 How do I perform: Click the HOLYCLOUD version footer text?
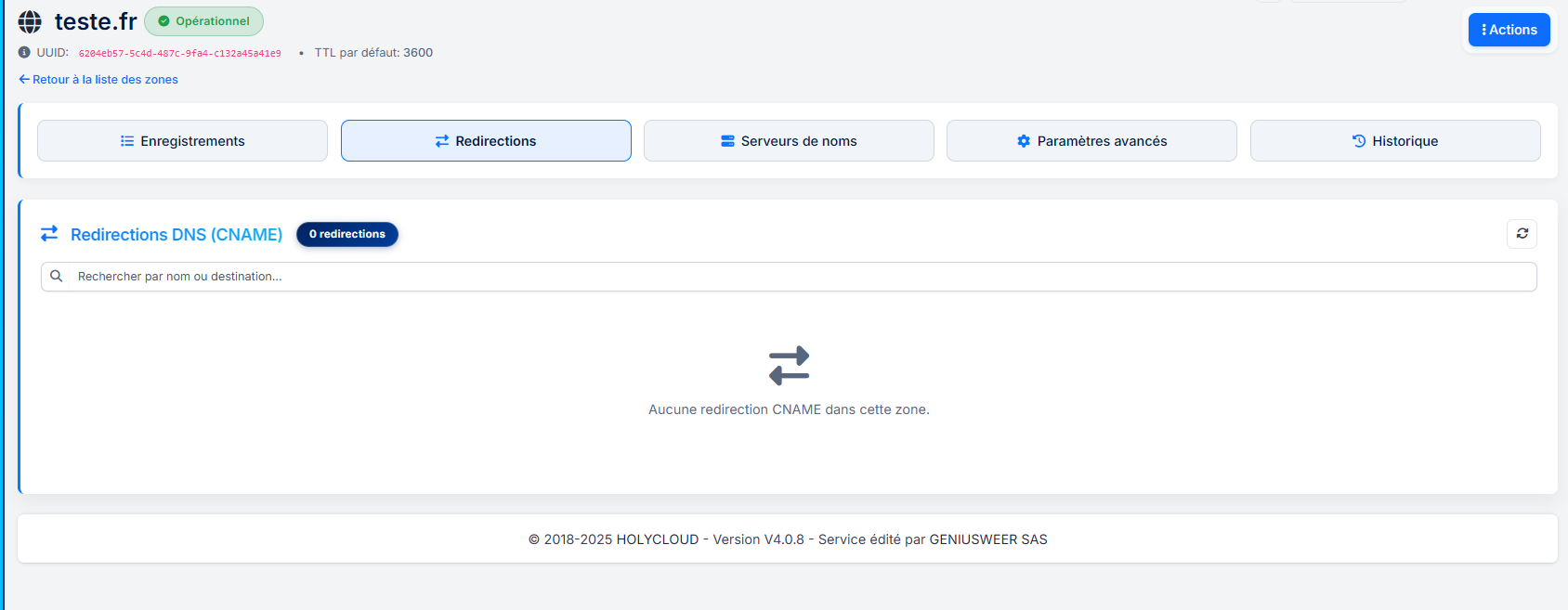point(788,539)
